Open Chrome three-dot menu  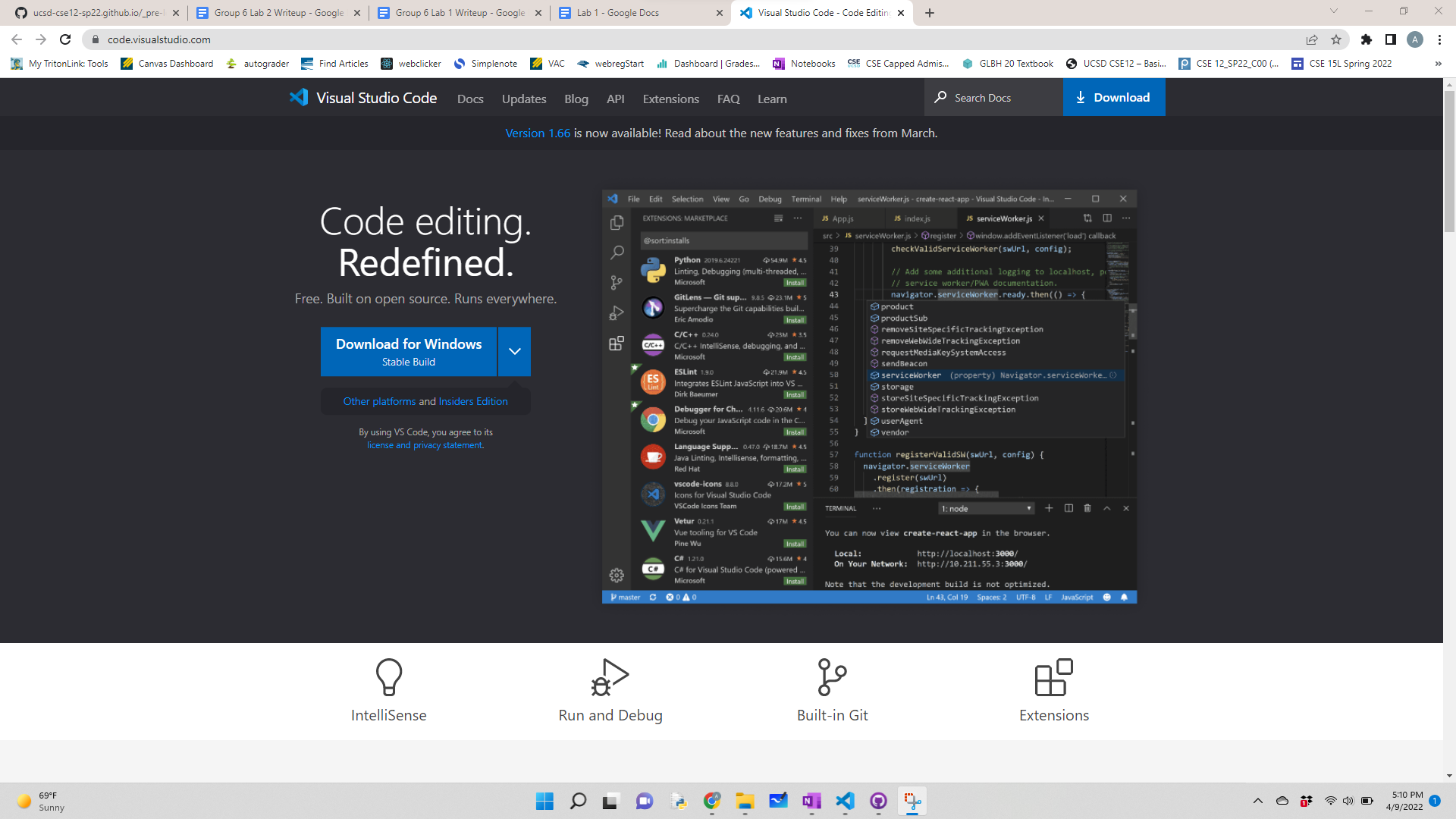point(1439,39)
